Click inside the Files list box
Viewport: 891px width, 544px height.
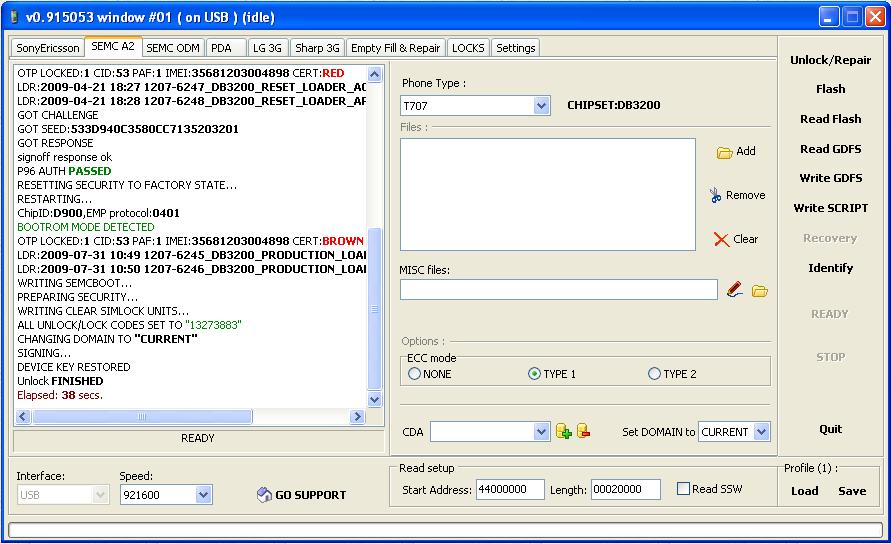point(548,194)
